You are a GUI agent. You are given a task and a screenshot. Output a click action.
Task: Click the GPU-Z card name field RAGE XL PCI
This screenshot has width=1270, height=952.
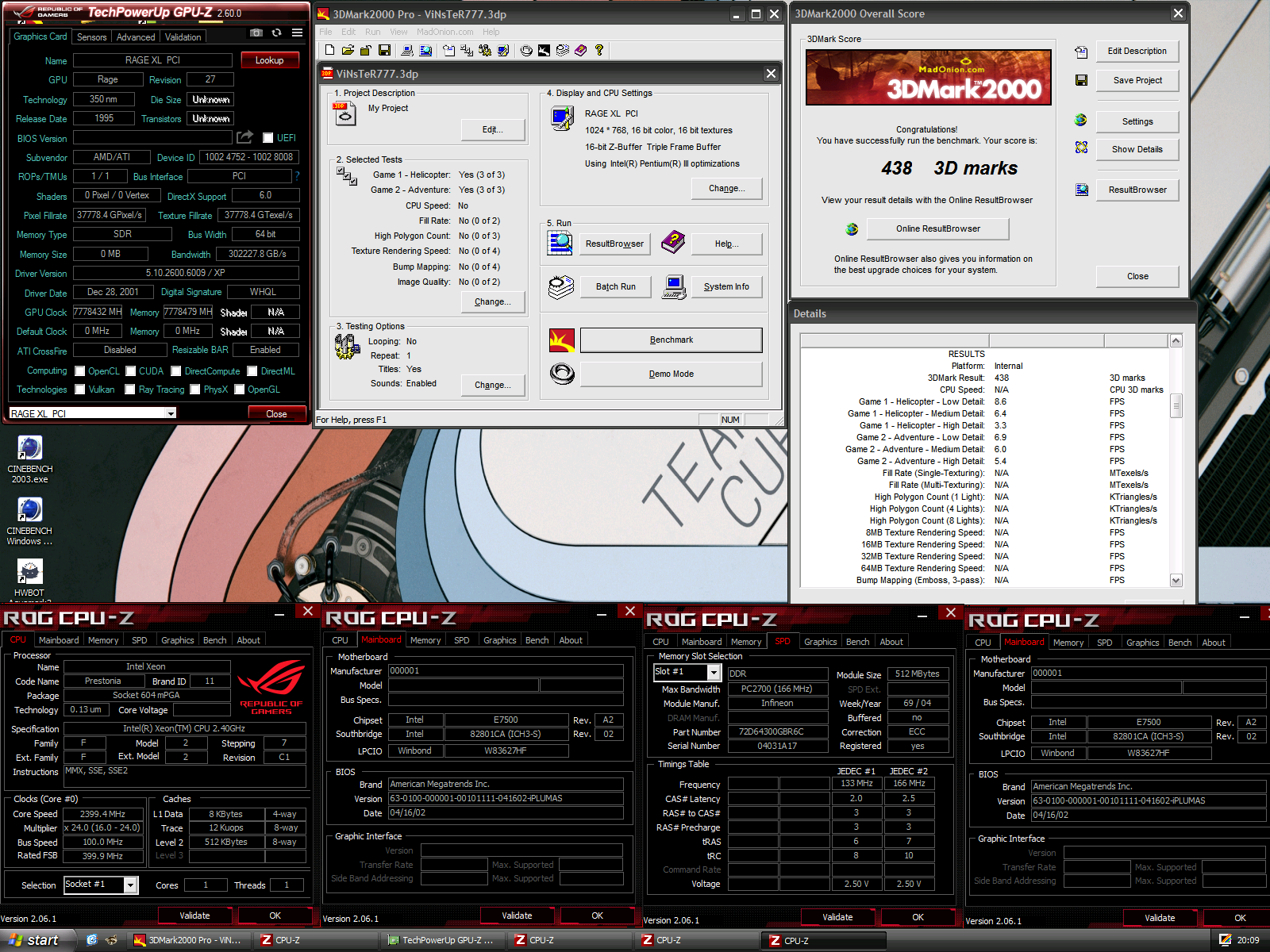coord(152,60)
